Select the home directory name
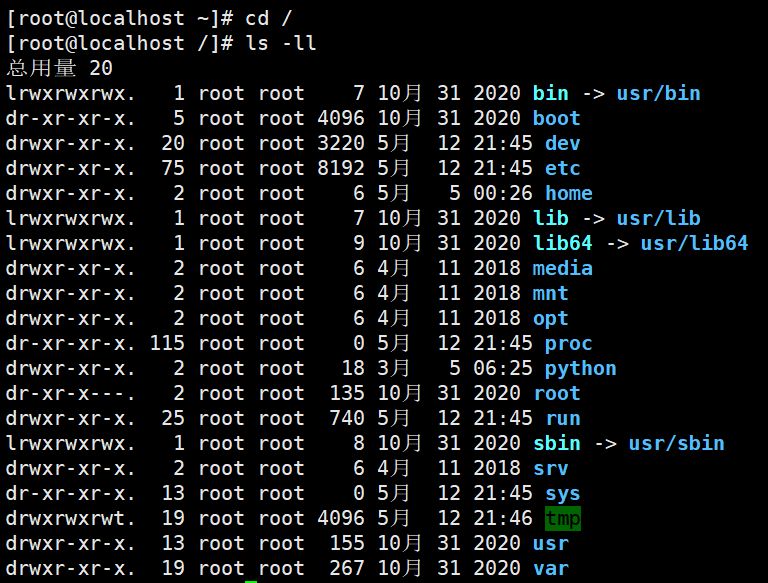768x583 pixels. pos(568,194)
